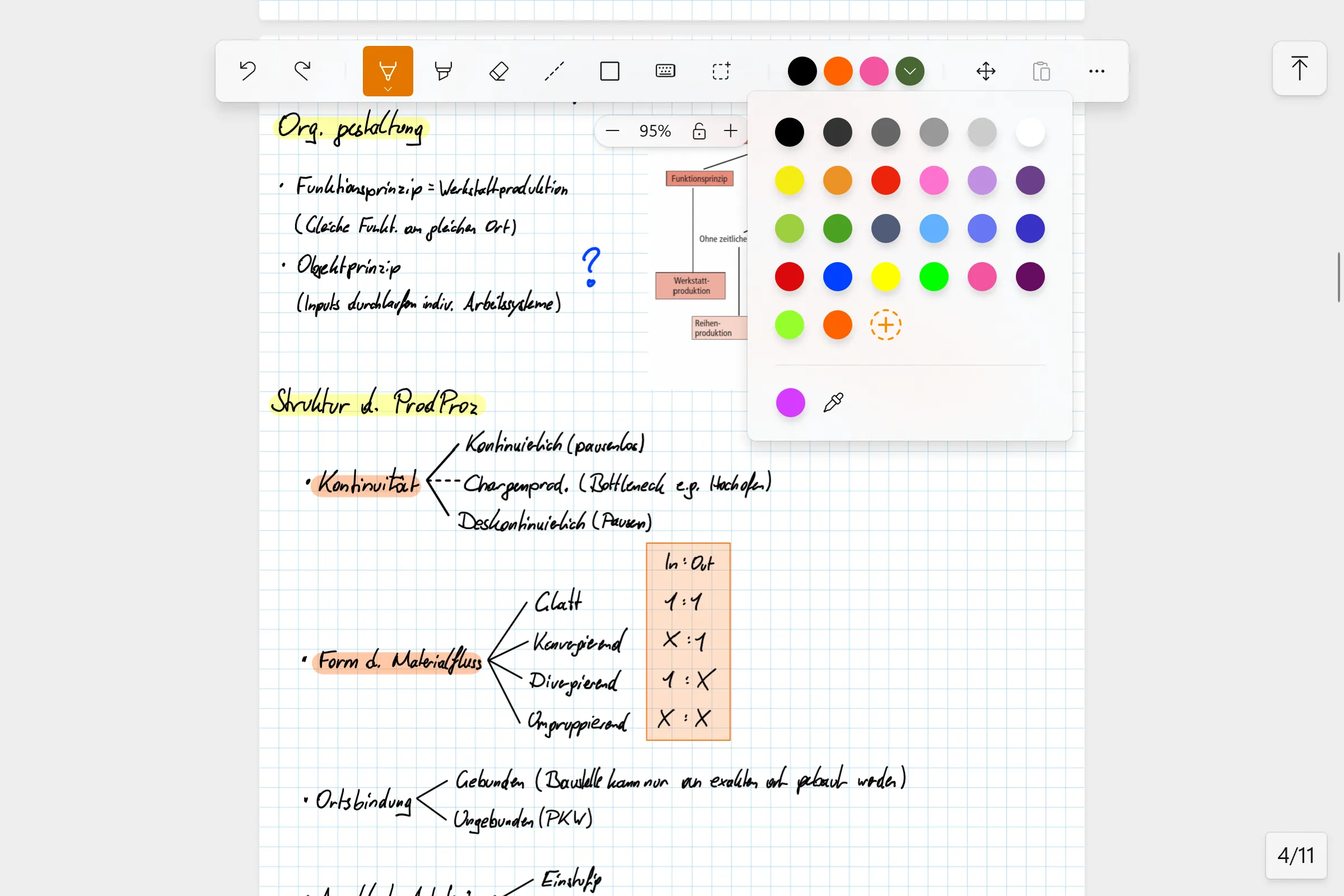Zoom out with the minus button
Viewport: 1344px width, 896px height.
point(613,131)
